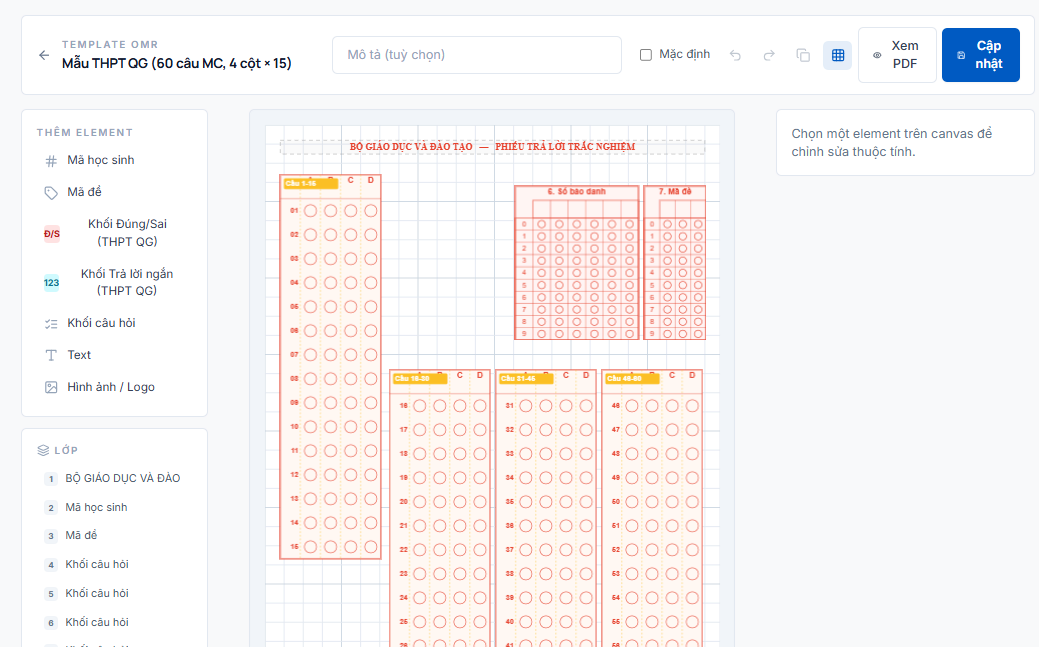Select the Câu 31-45 question block label
This screenshot has height=647, width=1039.
526,379
